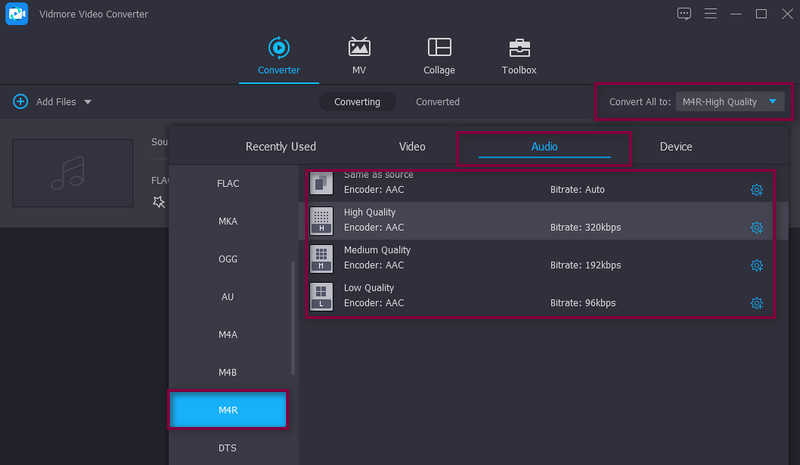Screen dimensions: 800x465
Task: Switch to the Converted list
Action: 438,102
